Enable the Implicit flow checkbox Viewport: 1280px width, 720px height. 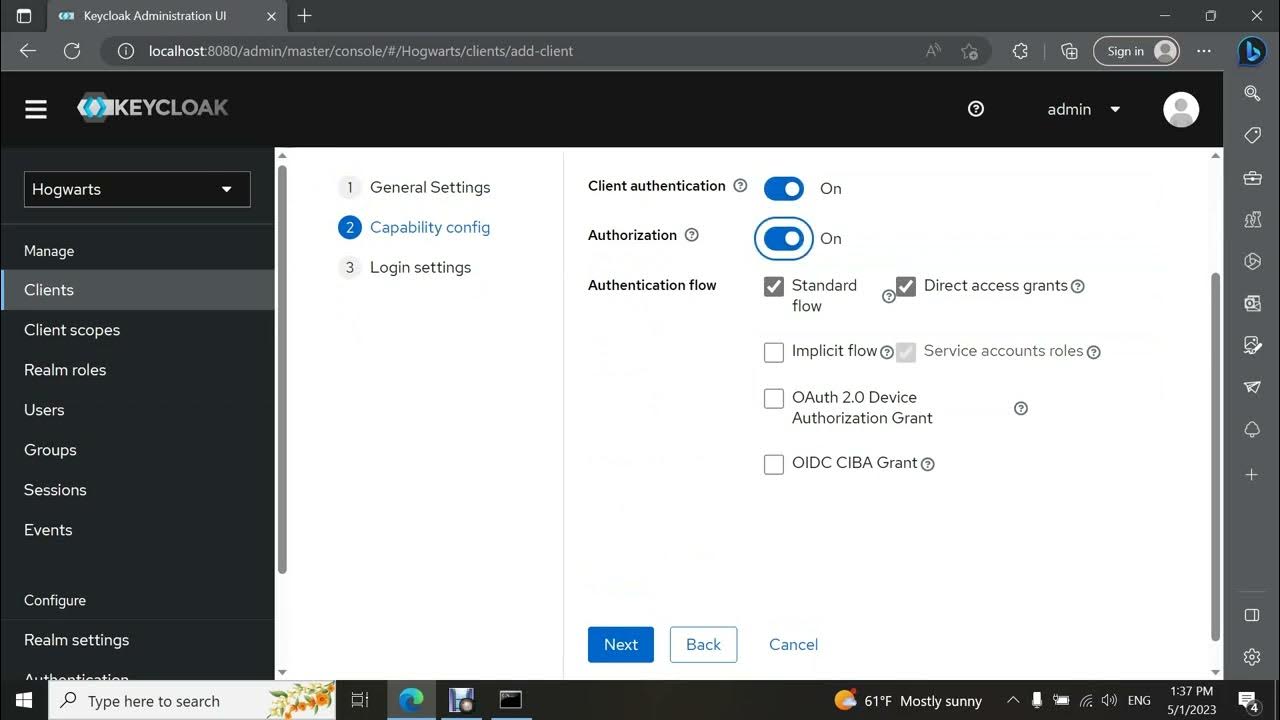[774, 352]
